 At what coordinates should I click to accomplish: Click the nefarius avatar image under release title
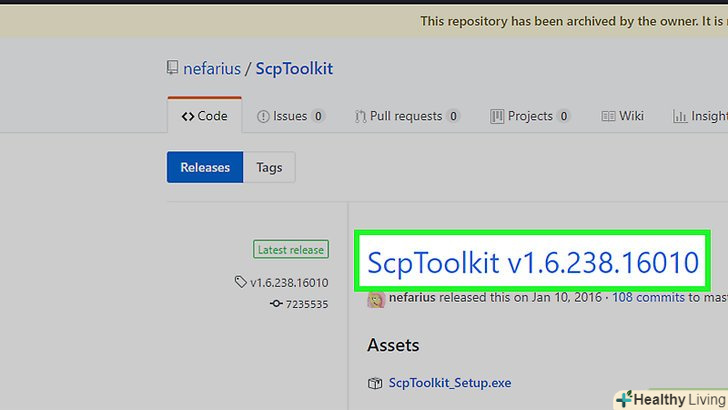[376, 299]
